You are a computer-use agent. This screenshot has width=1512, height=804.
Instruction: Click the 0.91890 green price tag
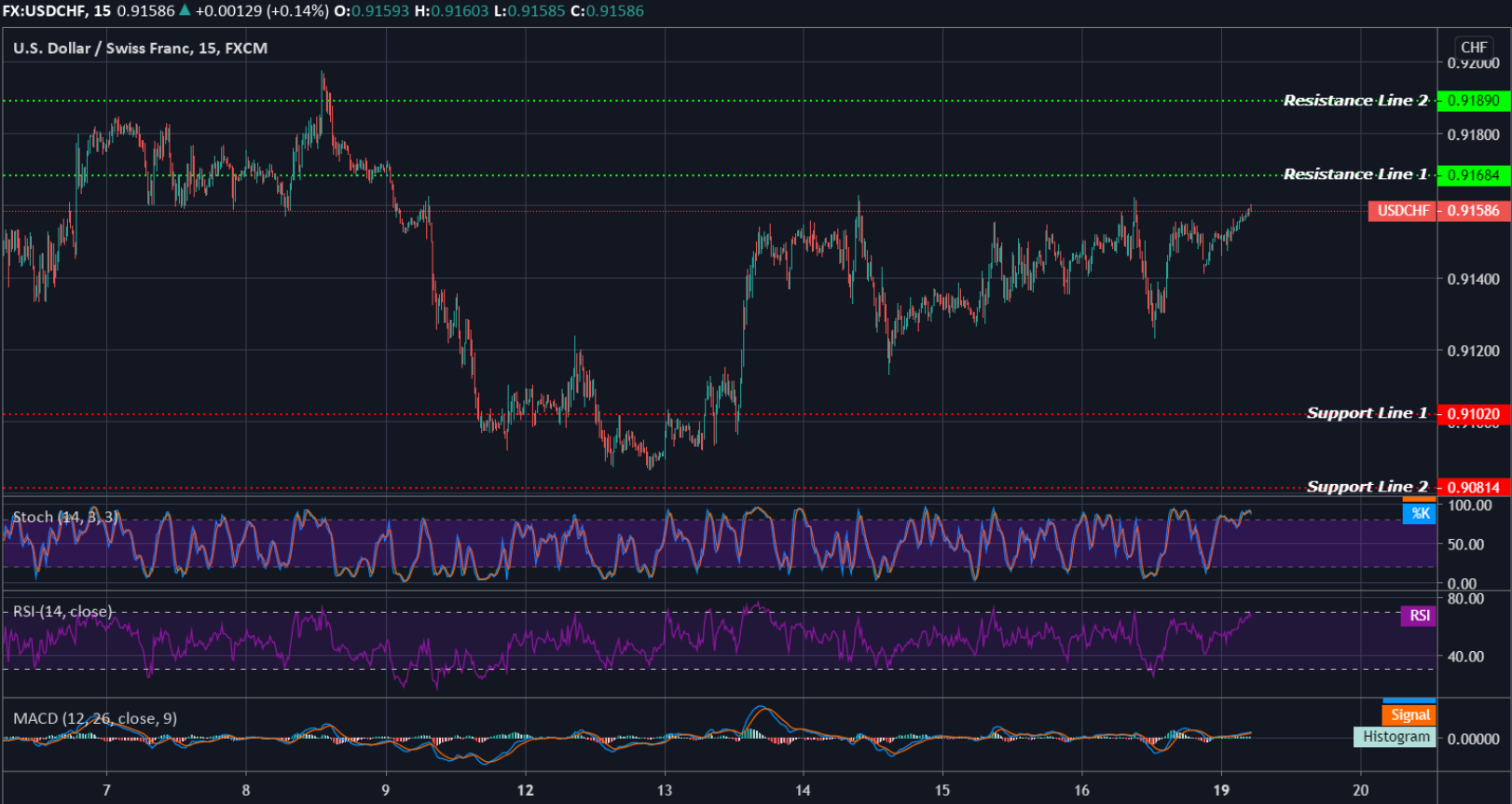[1474, 101]
